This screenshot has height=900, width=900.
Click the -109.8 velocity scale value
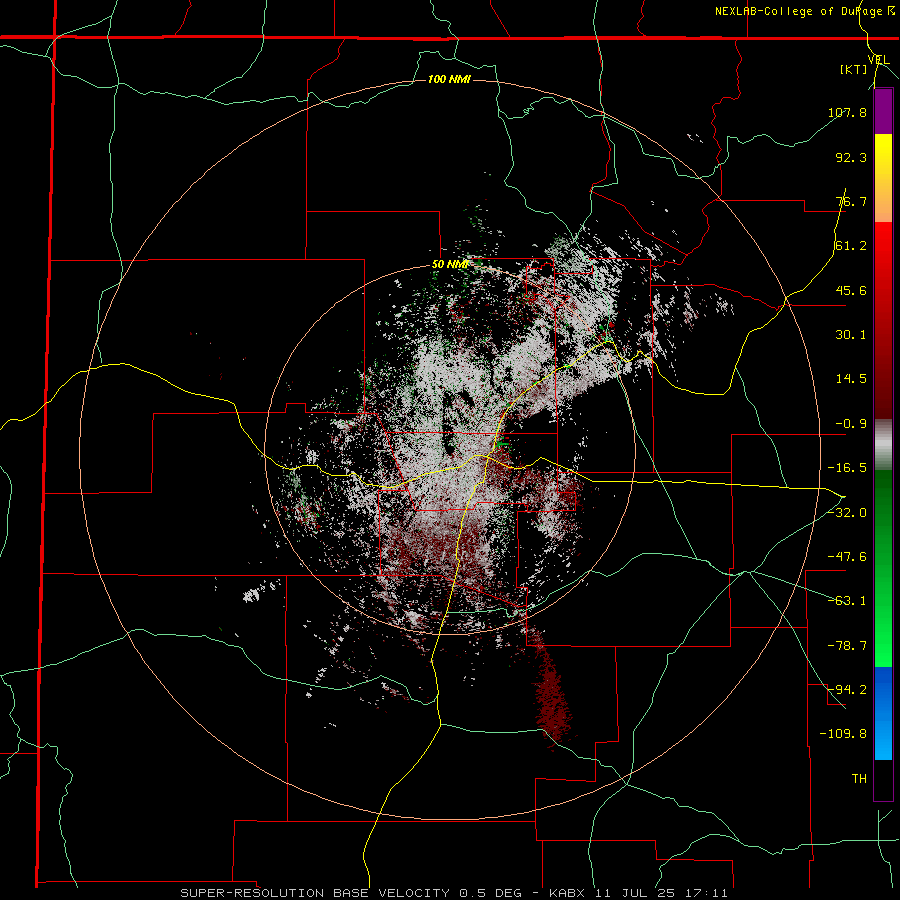(x=844, y=734)
